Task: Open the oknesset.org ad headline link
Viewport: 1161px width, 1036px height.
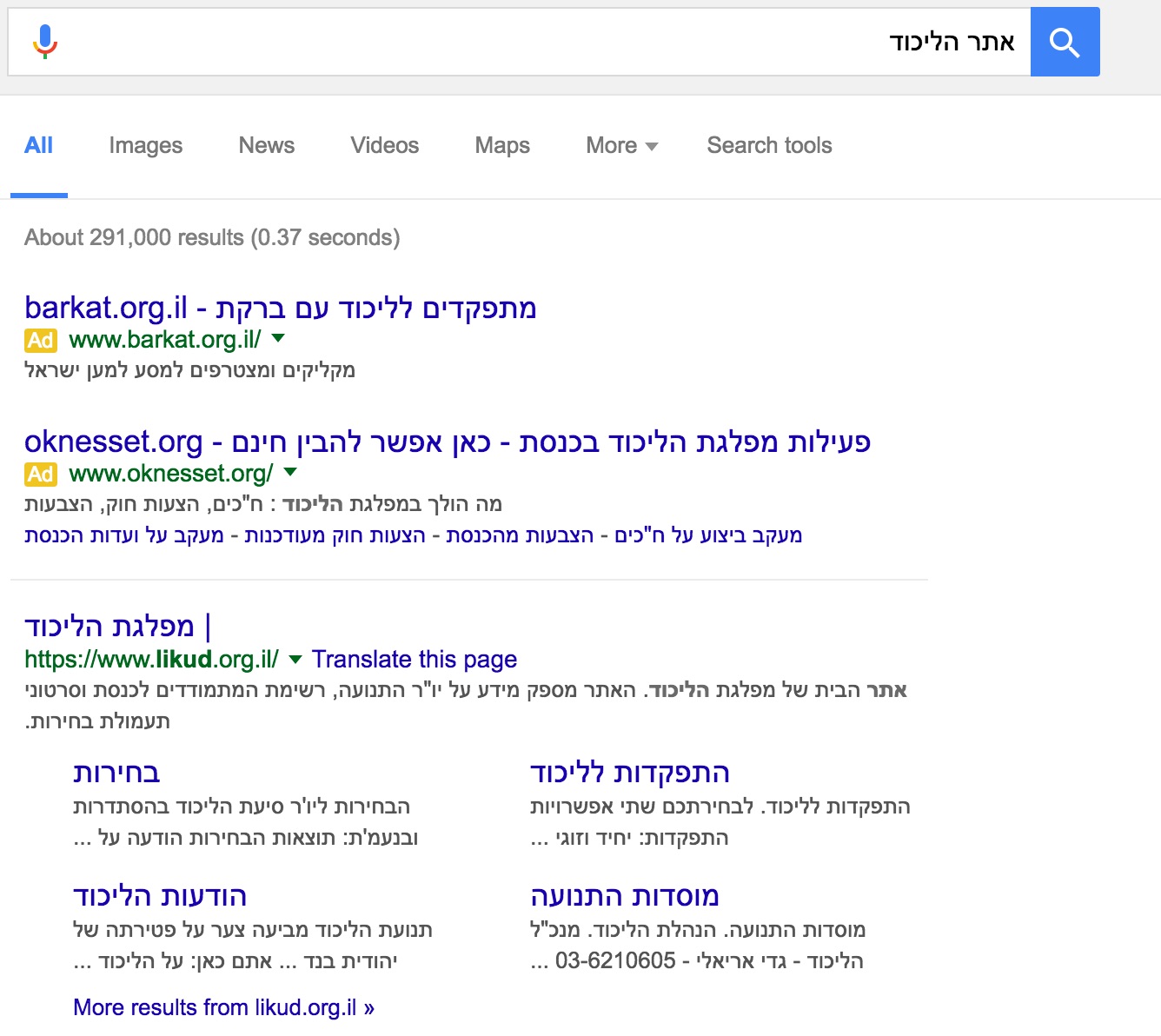Action: pyautogui.click(x=447, y=442)
